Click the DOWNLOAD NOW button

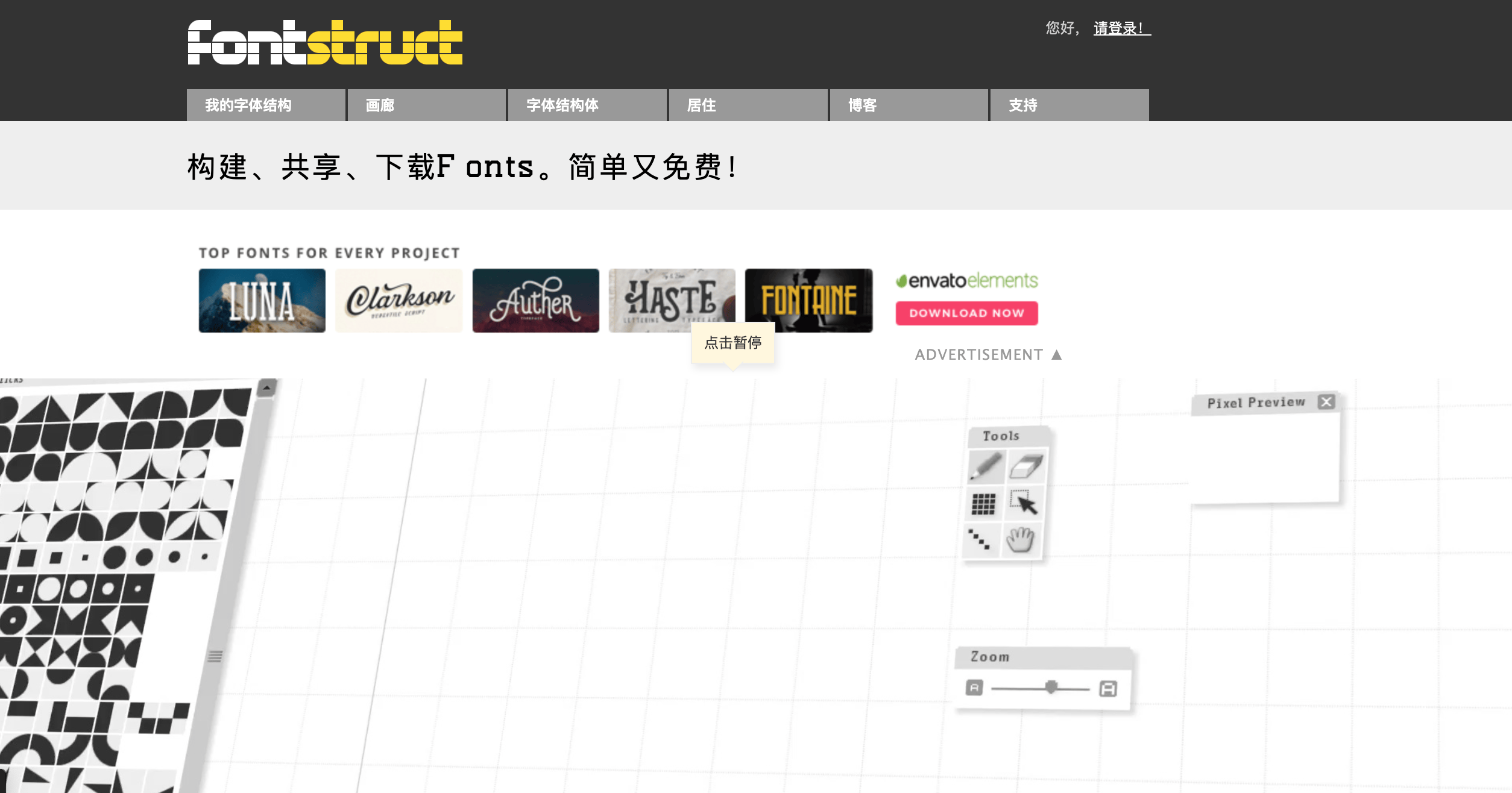click(x=966, y=313)
